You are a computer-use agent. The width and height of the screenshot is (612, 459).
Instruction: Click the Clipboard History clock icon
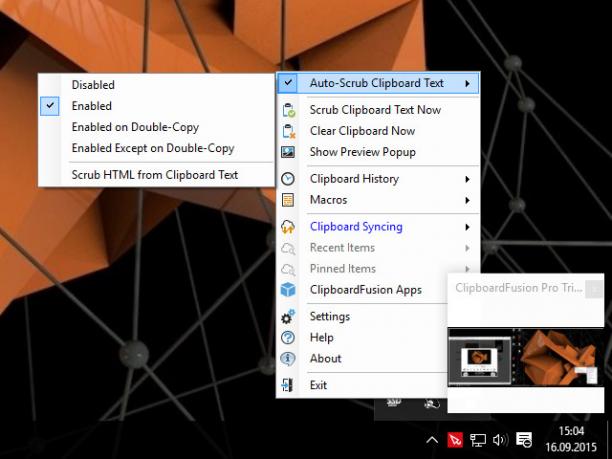pyautogui.click(x=288, y=179)
